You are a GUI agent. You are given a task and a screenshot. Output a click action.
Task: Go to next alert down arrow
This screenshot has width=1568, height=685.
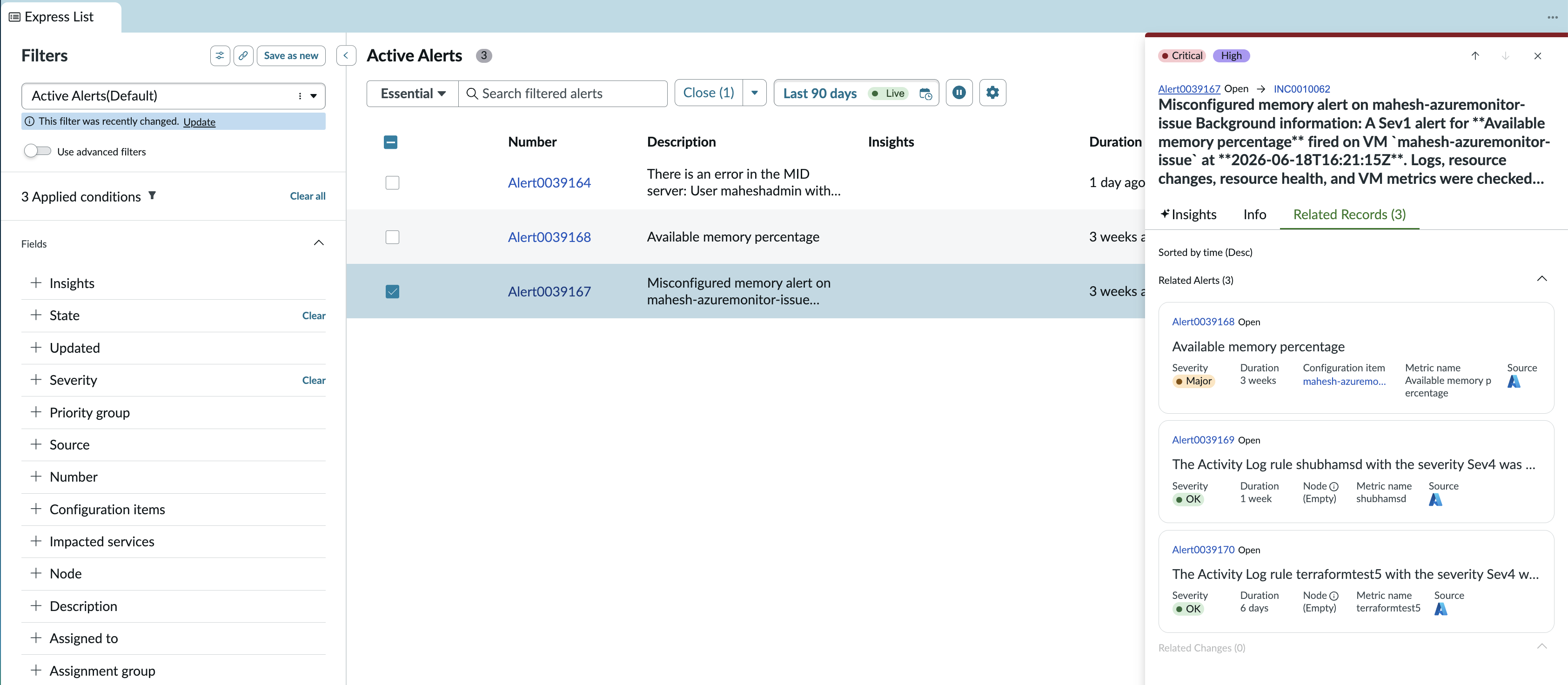(x=1505, y=55)
